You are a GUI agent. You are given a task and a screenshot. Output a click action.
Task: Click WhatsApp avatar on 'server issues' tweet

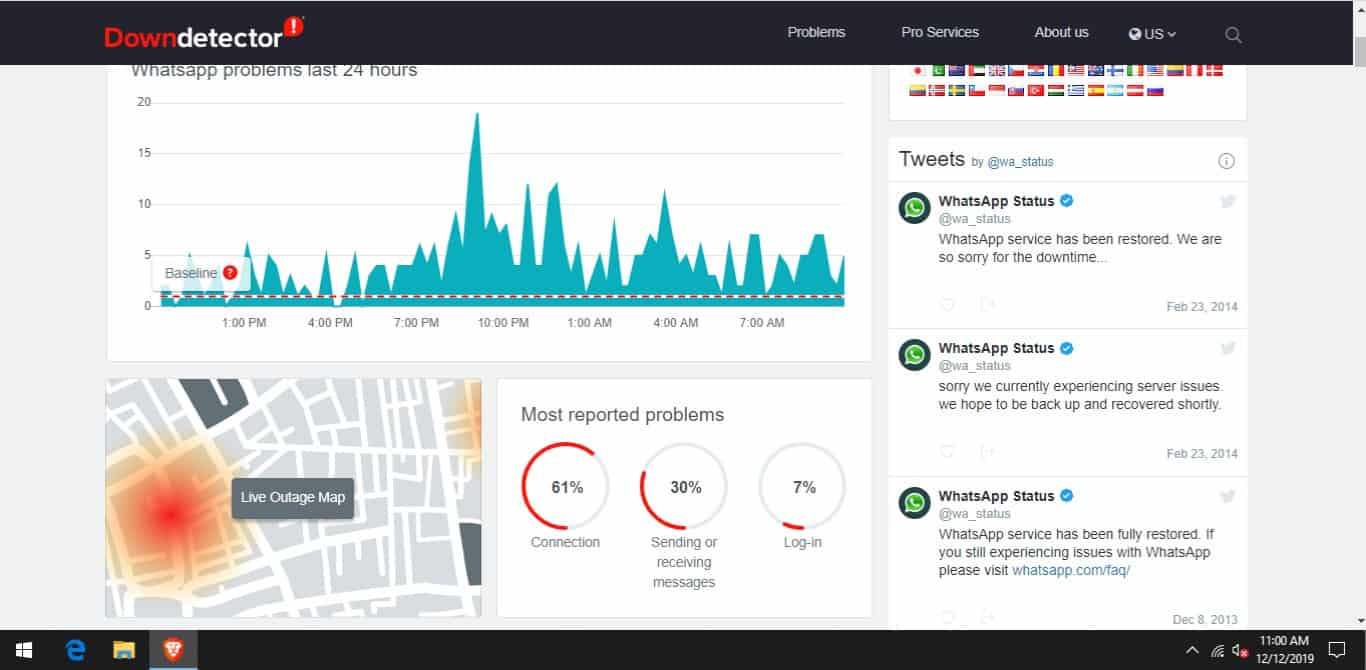tap(914, 354)
